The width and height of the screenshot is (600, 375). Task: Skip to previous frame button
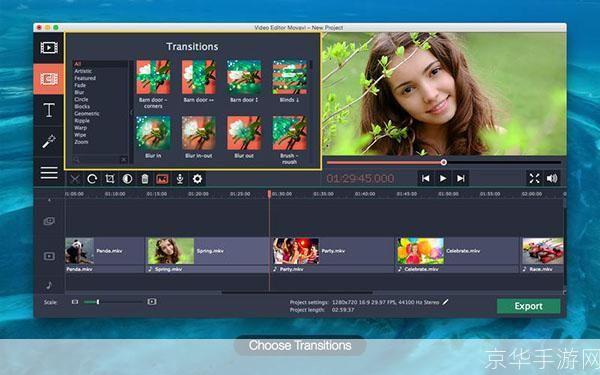[425, 178]
